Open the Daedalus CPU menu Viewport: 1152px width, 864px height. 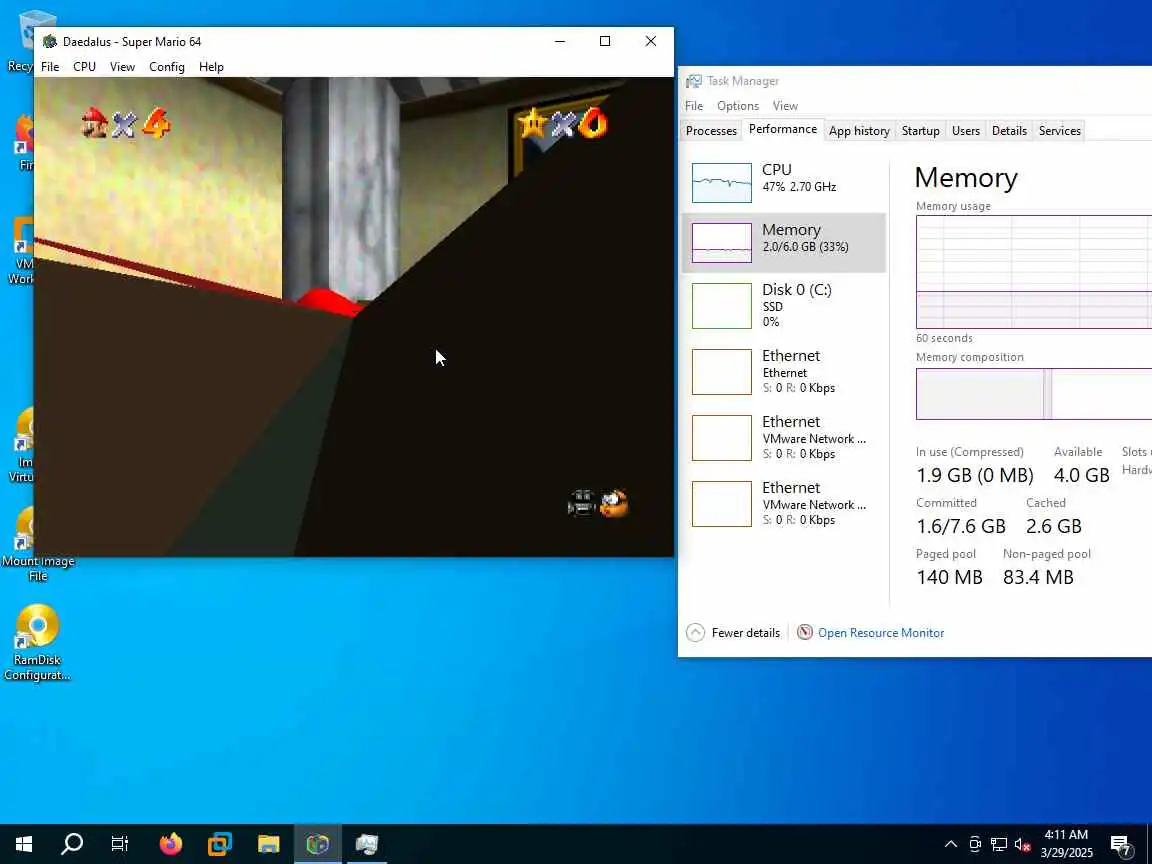(x=84, y=67)
